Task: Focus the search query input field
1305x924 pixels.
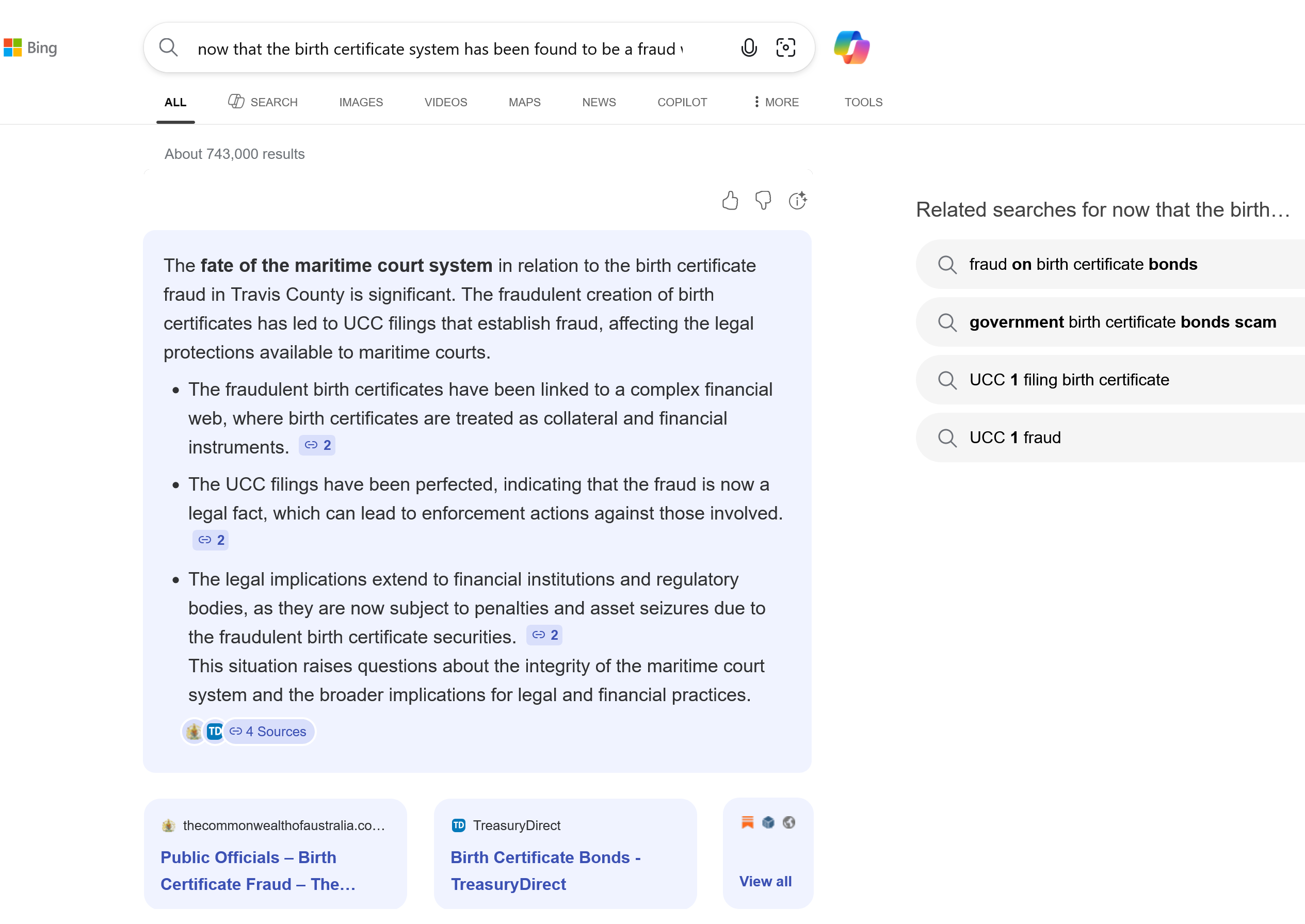Action: tap(441, 49)
